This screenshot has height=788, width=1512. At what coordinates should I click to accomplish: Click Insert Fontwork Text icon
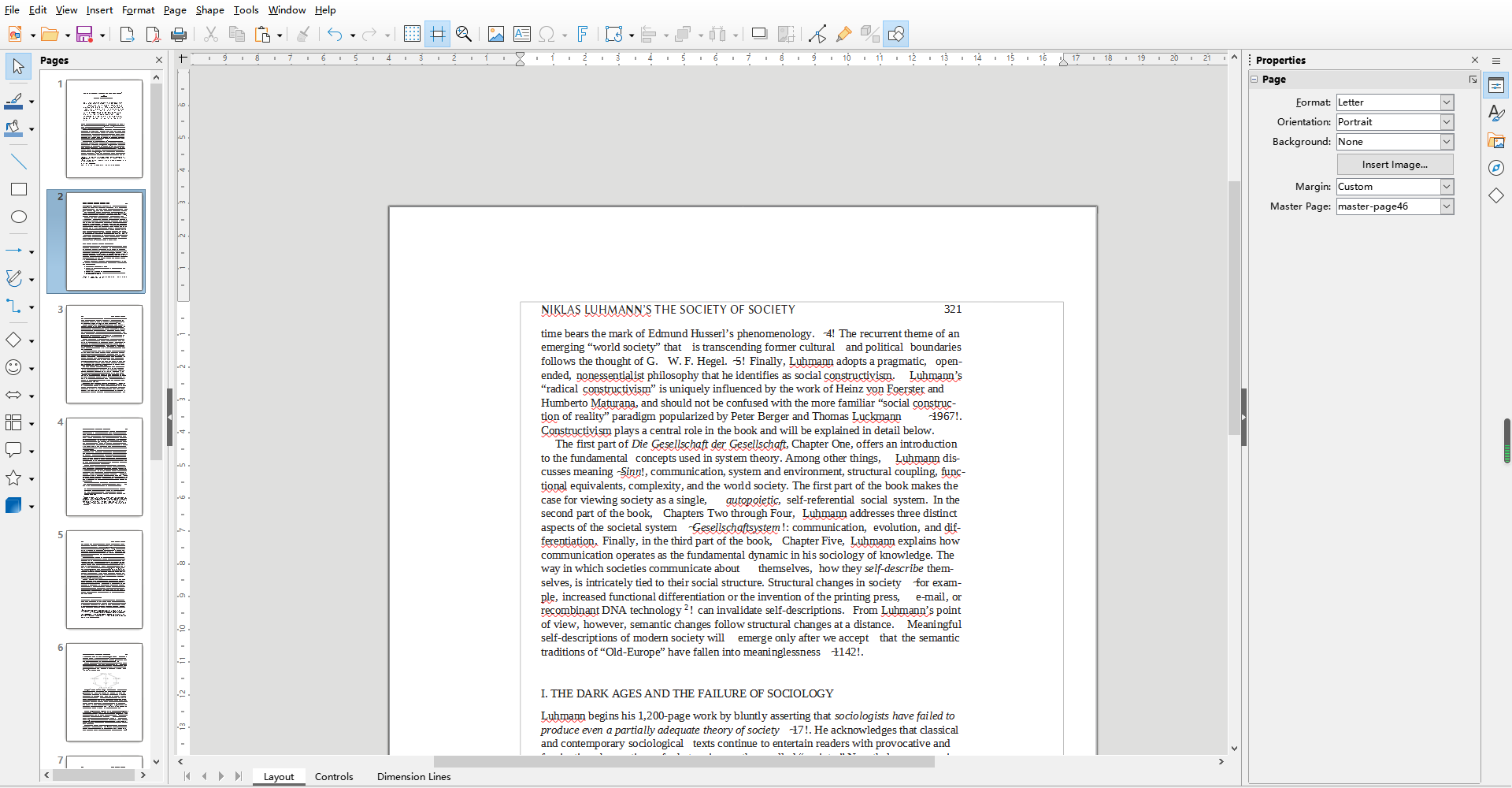click(x=583, y=34)
